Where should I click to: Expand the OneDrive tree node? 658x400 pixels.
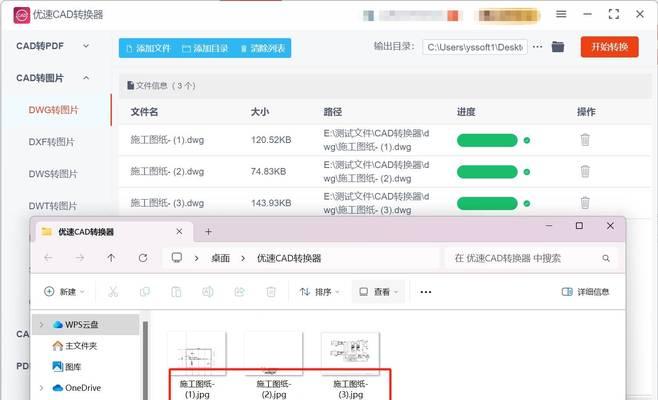click(x=42, y=387)
